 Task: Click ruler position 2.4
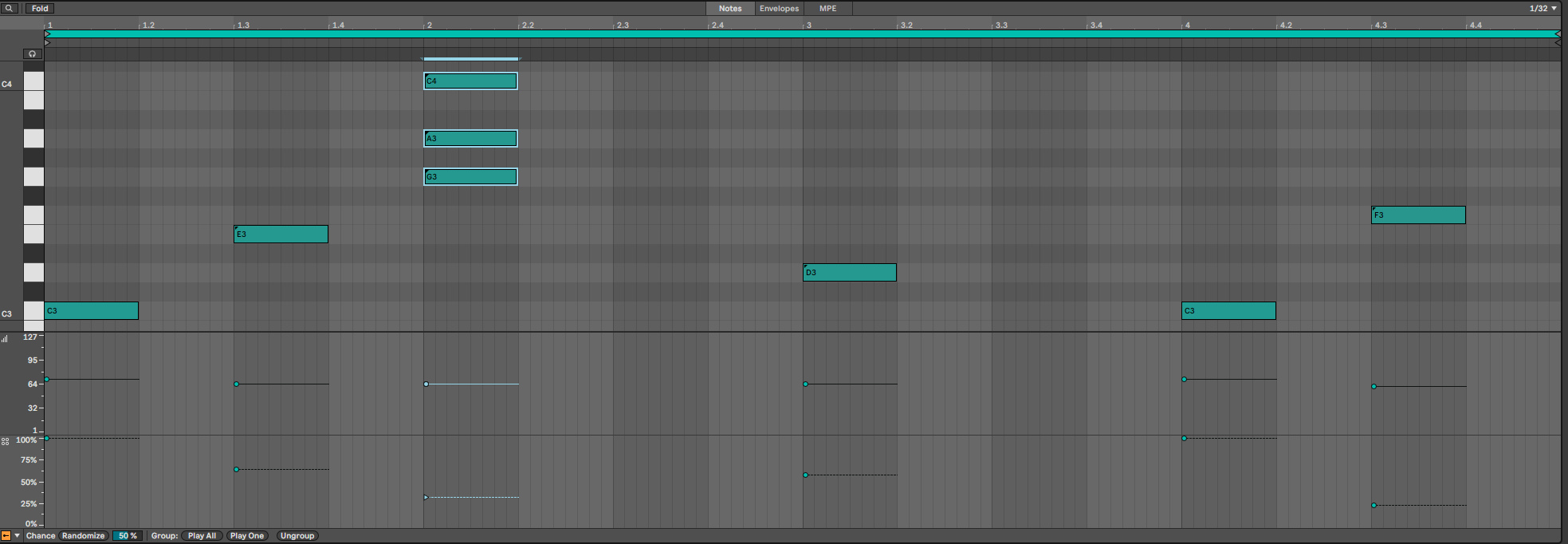click(x=717, y=26)
